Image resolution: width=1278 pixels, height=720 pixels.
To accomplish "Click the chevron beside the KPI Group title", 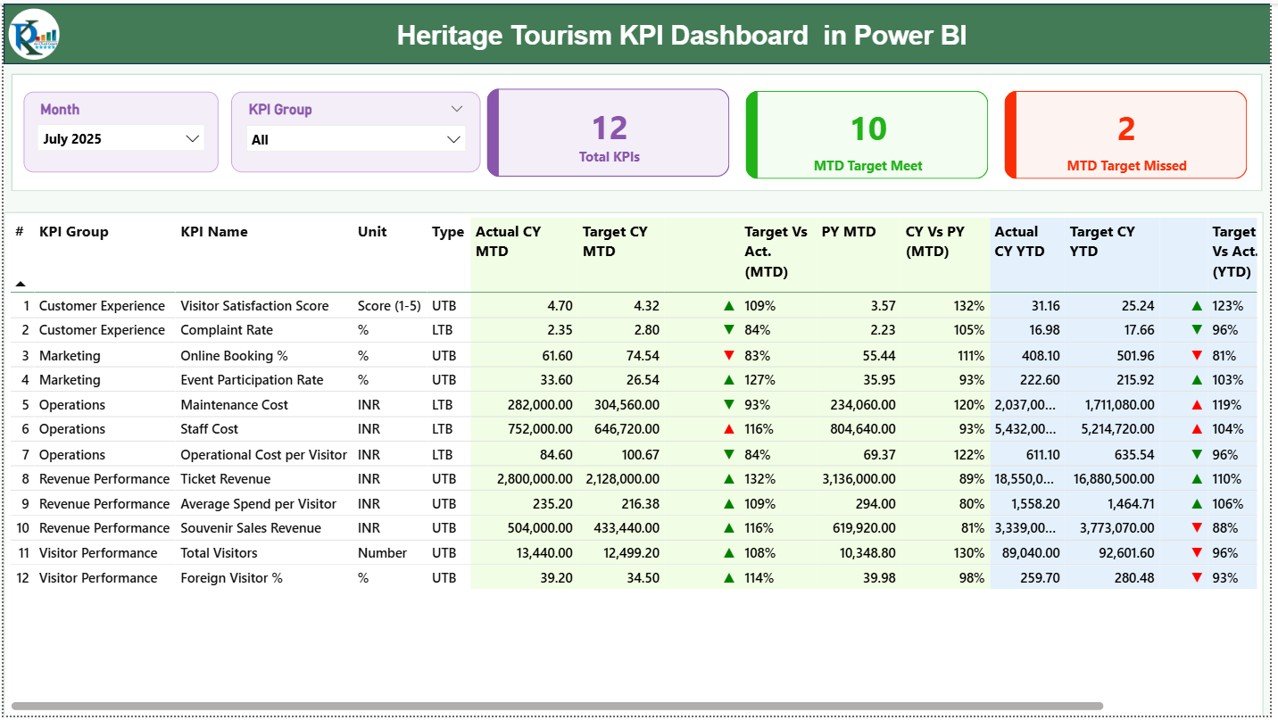I will pos(457,109).
